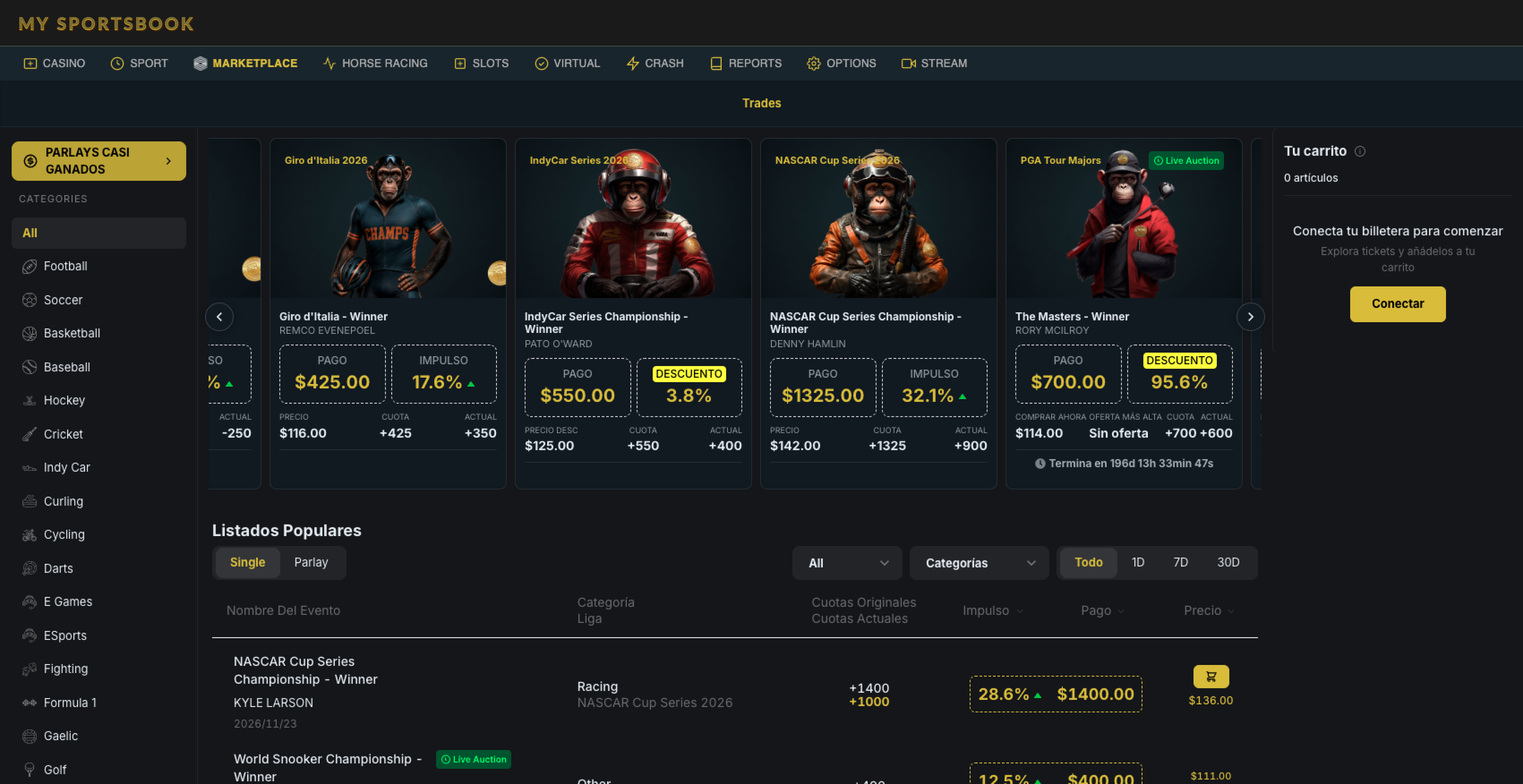Click the Conectar wallet button
Image resolution: width=1523 pixels, height=784 pixels.
pos(1398,304)
